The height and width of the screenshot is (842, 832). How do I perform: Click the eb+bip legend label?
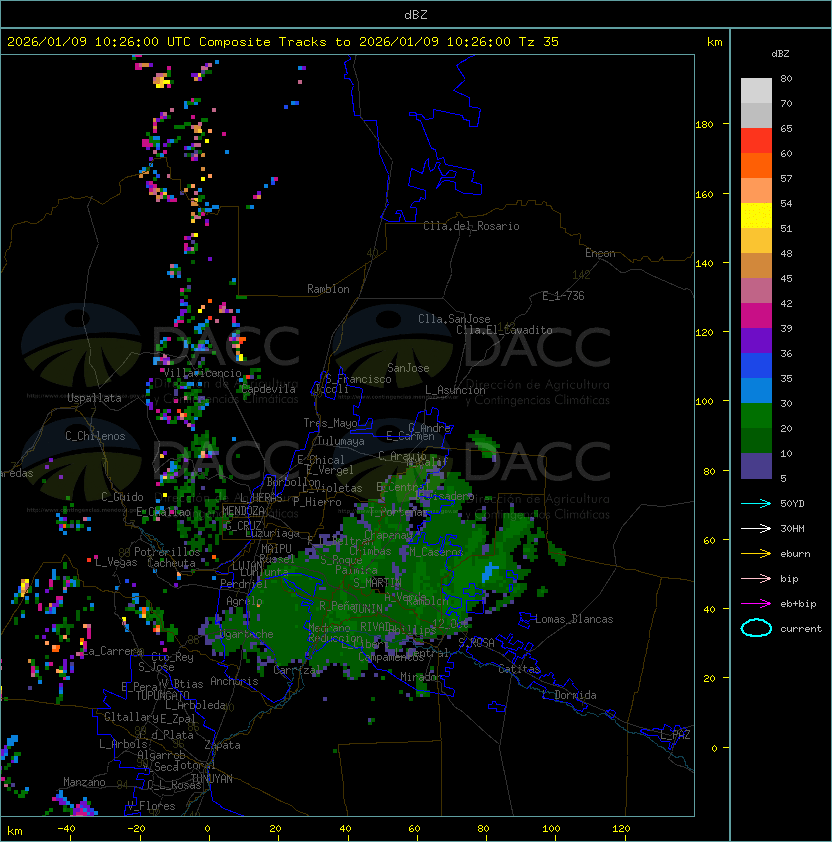pyautogui.click(x=798, y=604)
